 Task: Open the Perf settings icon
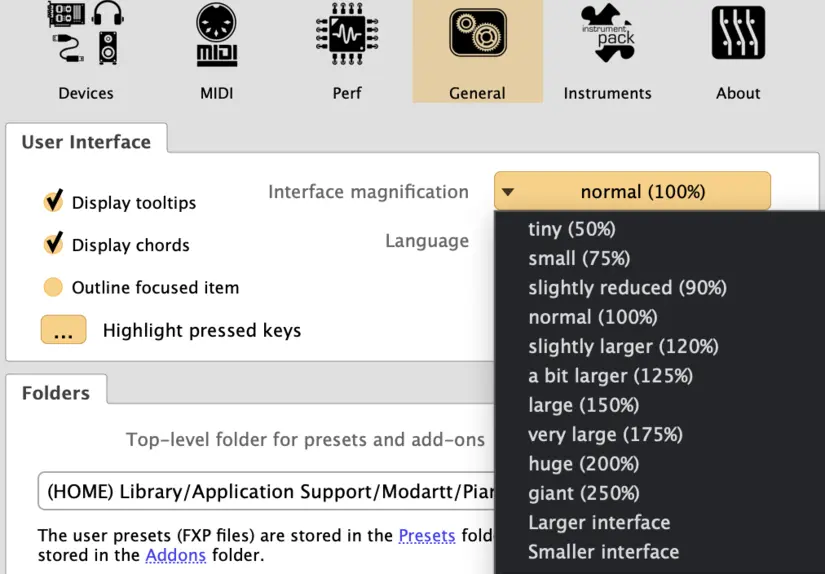[346, 35]
